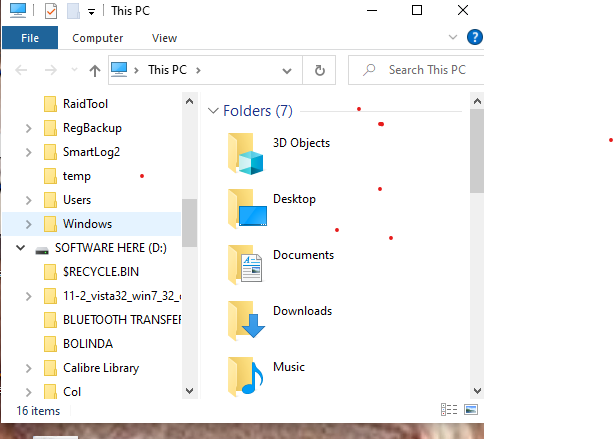Viewport: 614px width, 439px height.
Task: Click the This PC breadcrumb
Action: [167, 70]
